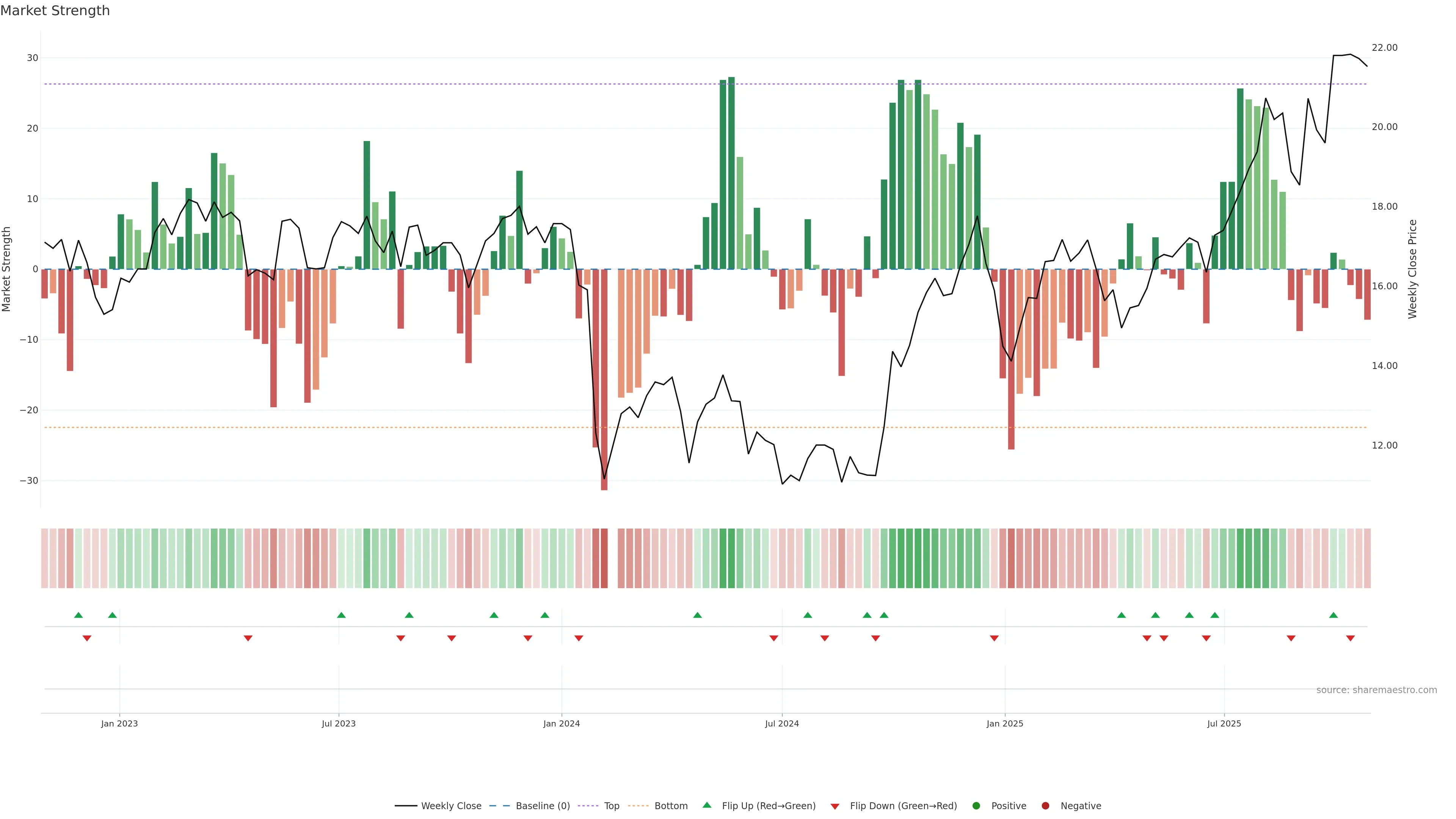Click the leftmost green flip-up triangle marker
The height and width of the screenshot is (819, 1456).
click(78, 615)
